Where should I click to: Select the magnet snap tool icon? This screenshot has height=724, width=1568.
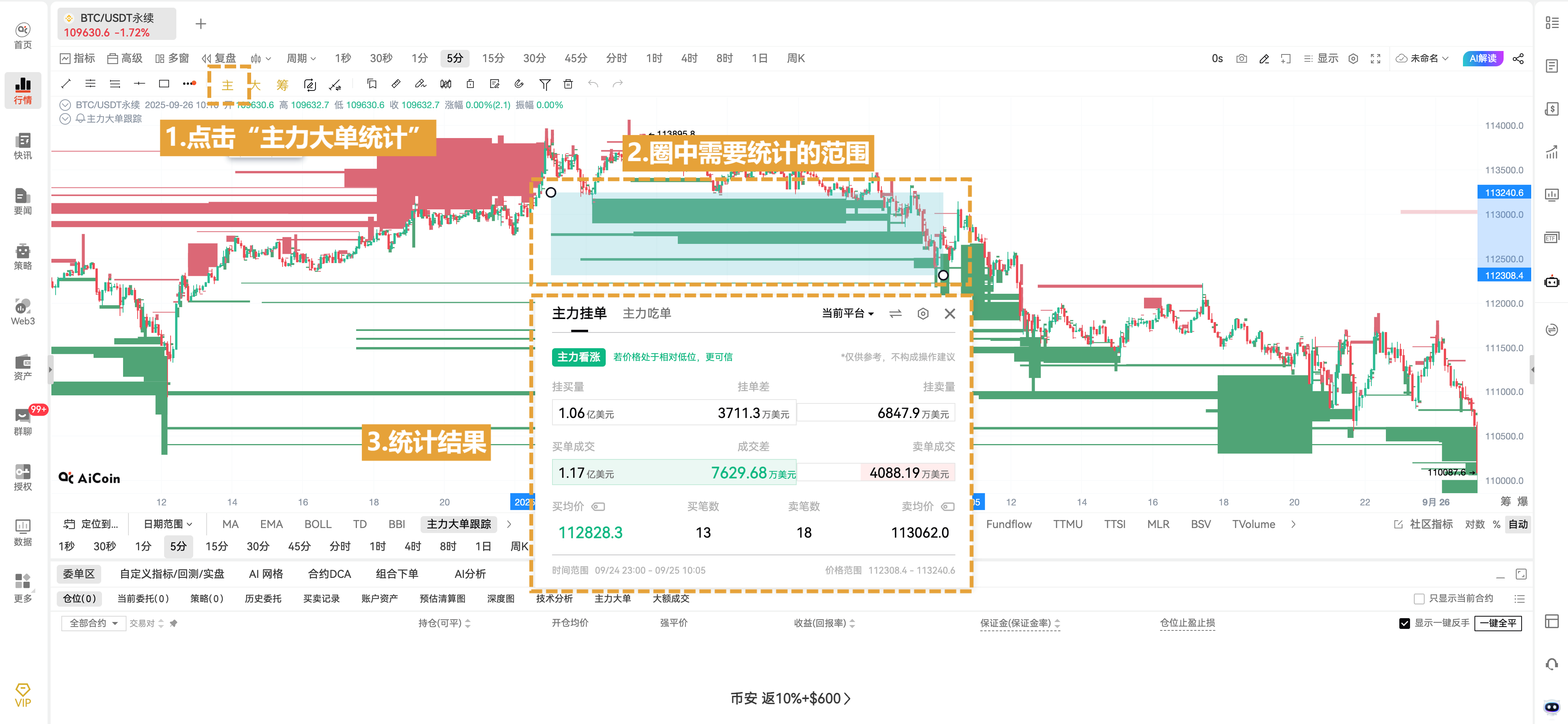519,84
